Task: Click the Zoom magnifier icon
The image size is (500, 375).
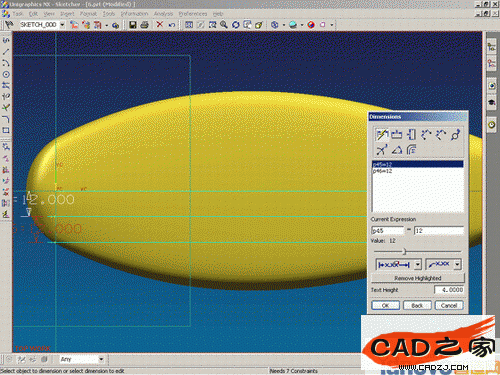Action: click(x=224, y=25)
